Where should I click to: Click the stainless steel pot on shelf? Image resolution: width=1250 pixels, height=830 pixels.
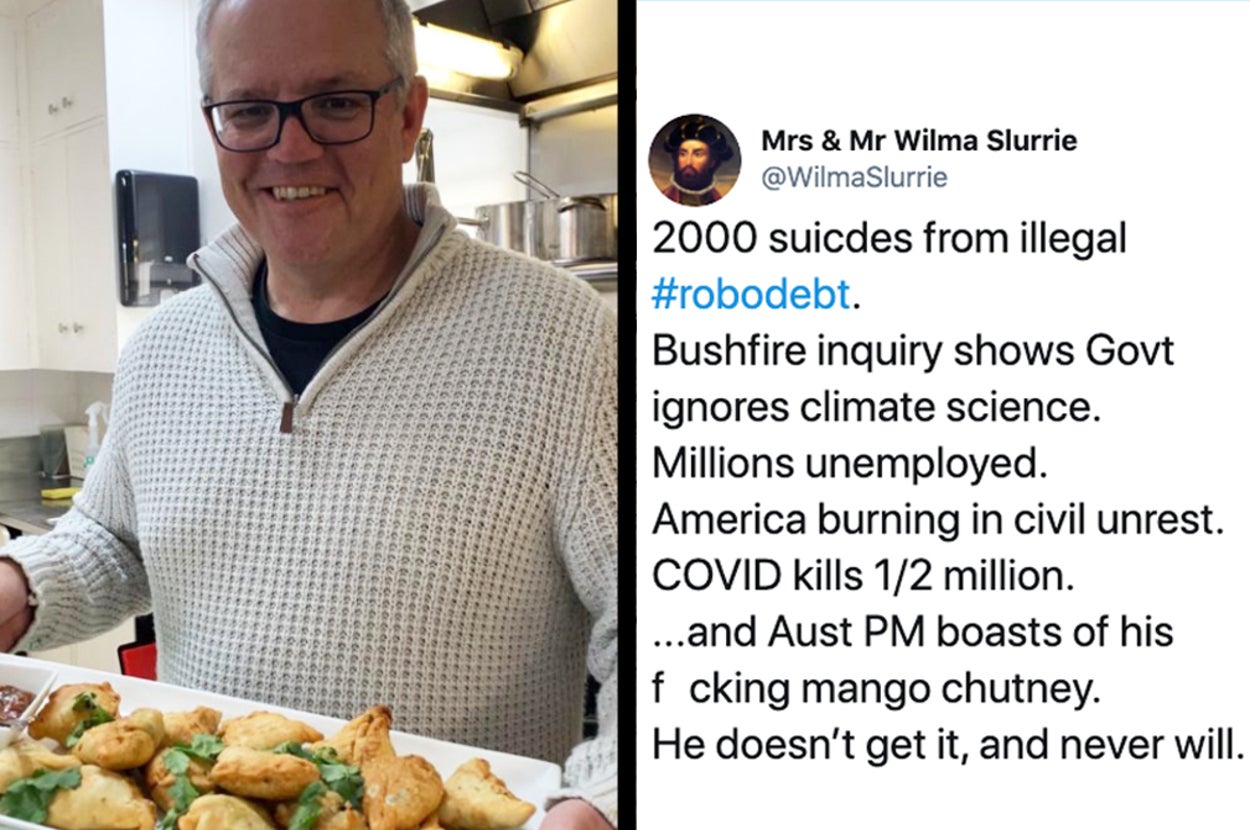(546, 226)
